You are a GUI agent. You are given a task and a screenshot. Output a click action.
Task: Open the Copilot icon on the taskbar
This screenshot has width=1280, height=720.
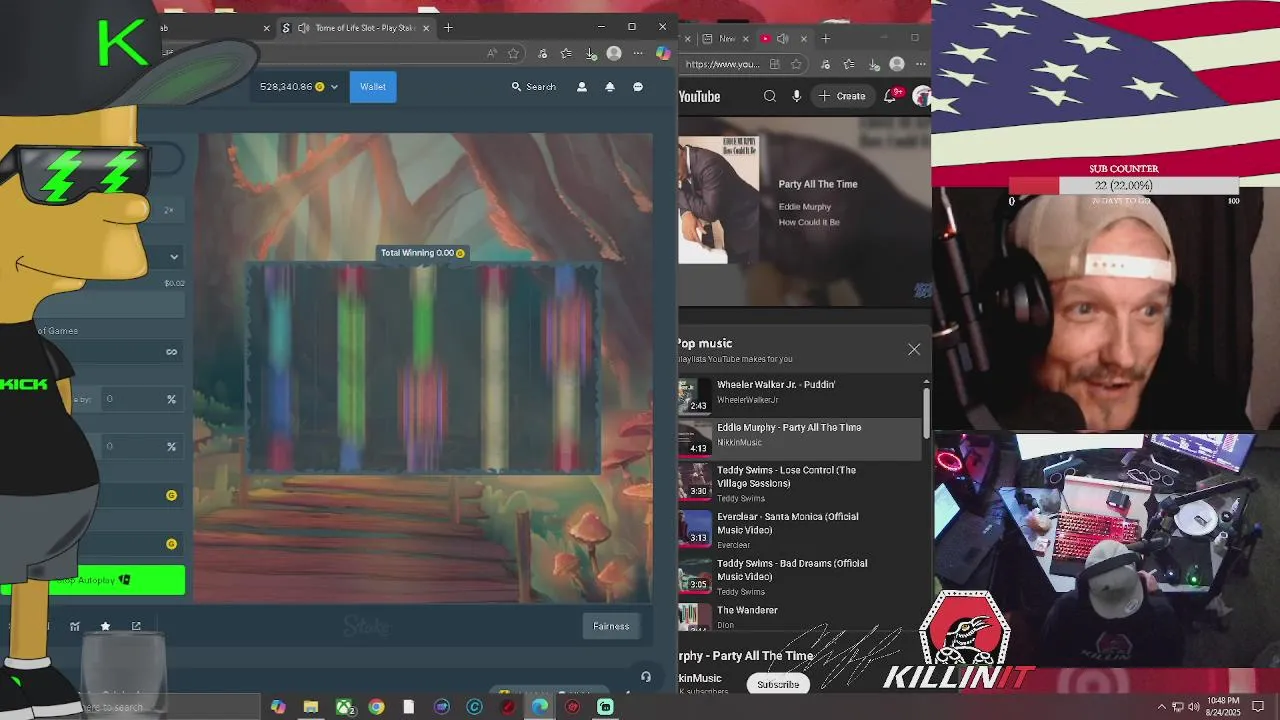coord(278,707)
